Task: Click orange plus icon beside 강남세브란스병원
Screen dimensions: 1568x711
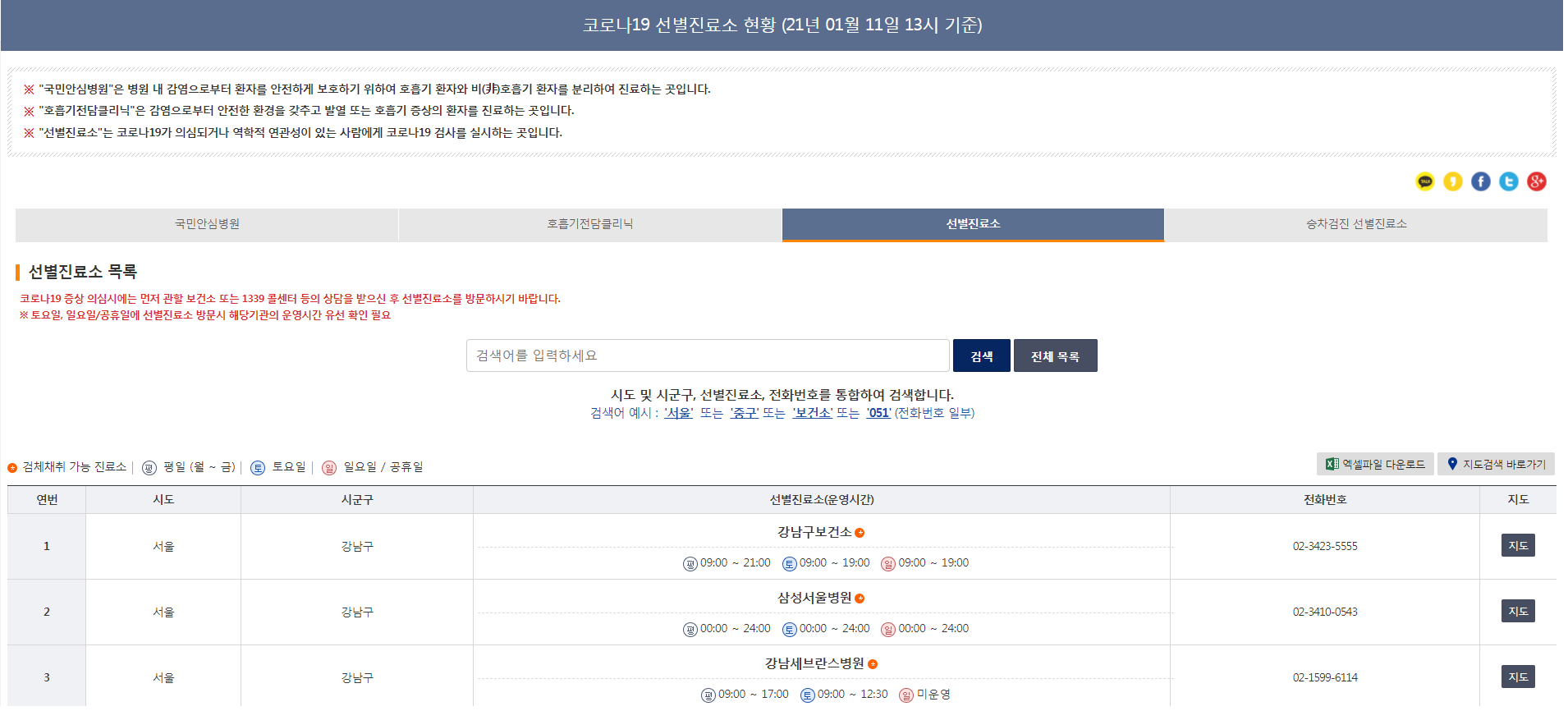Action: point(873,664)
